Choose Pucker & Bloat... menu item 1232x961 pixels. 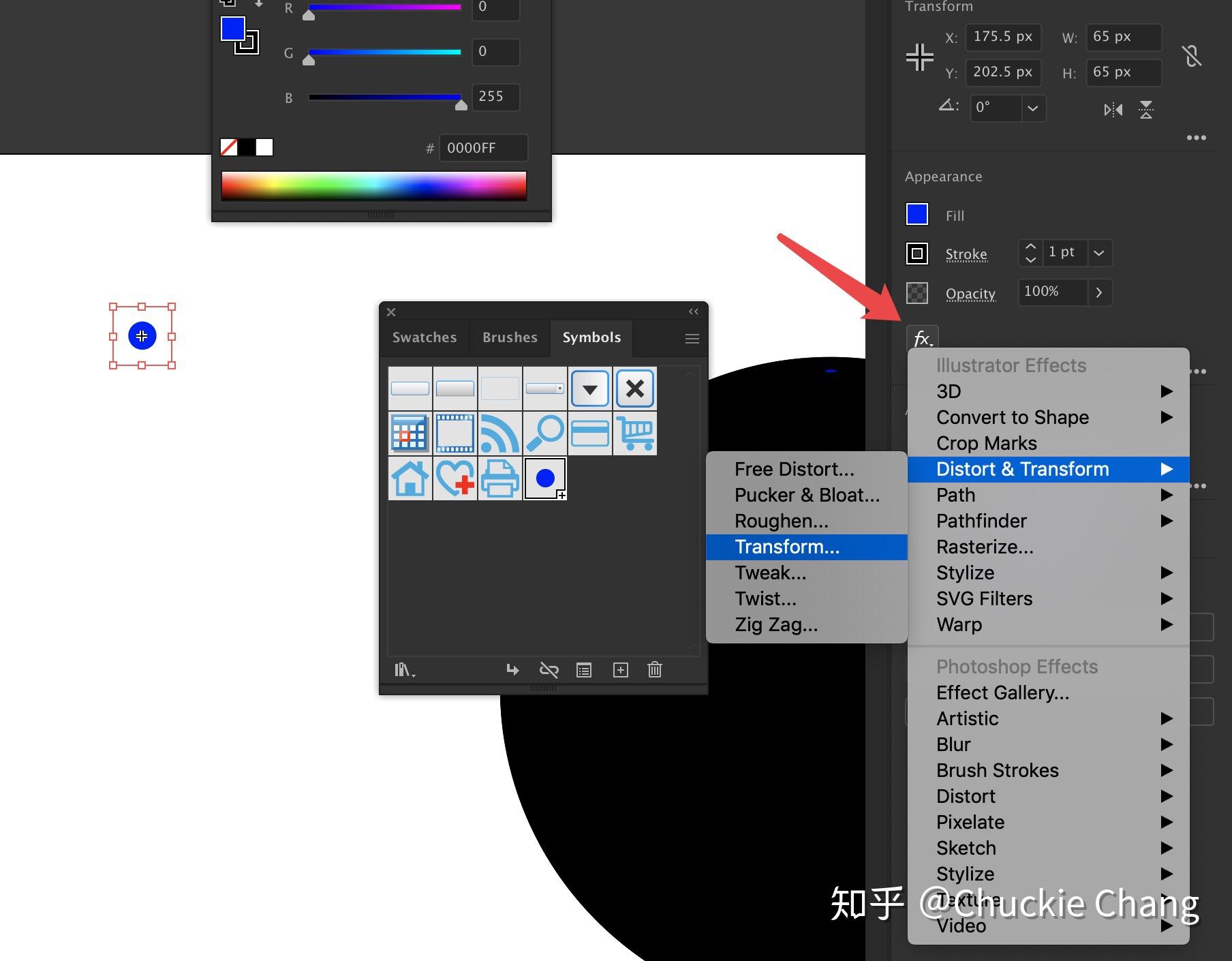pos(807,495)
